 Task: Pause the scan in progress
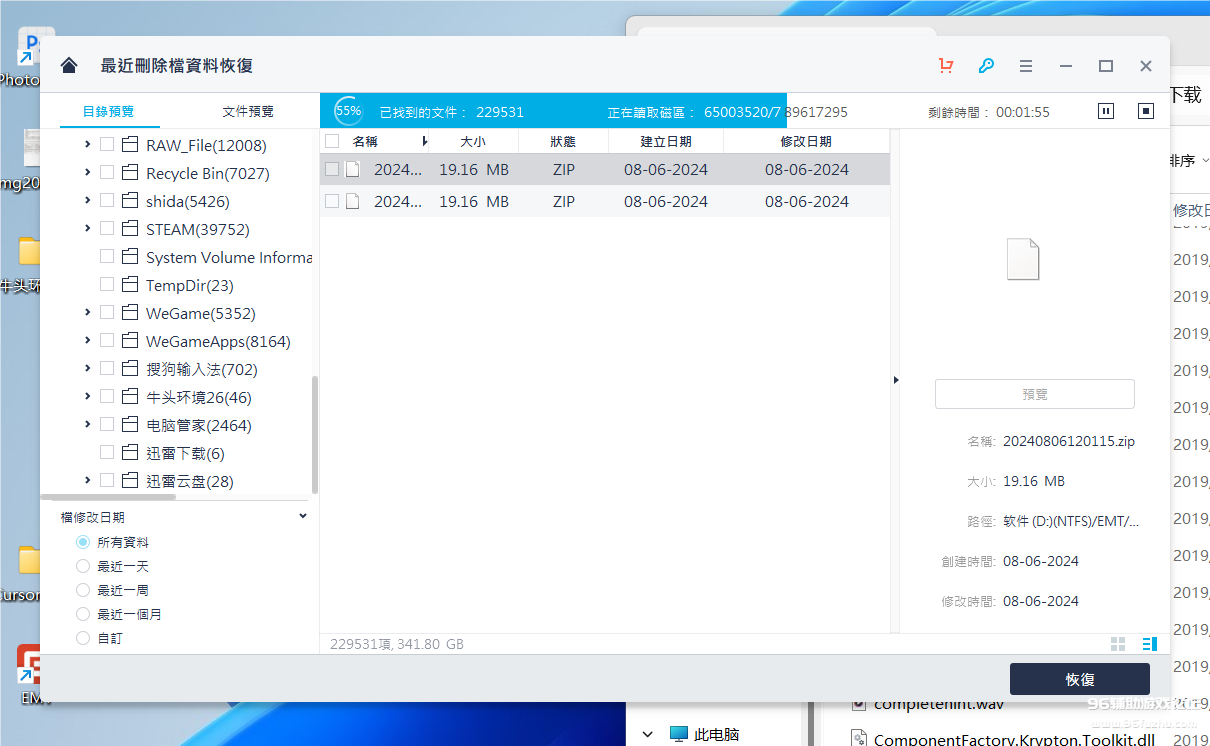[x=1106, y=111]
